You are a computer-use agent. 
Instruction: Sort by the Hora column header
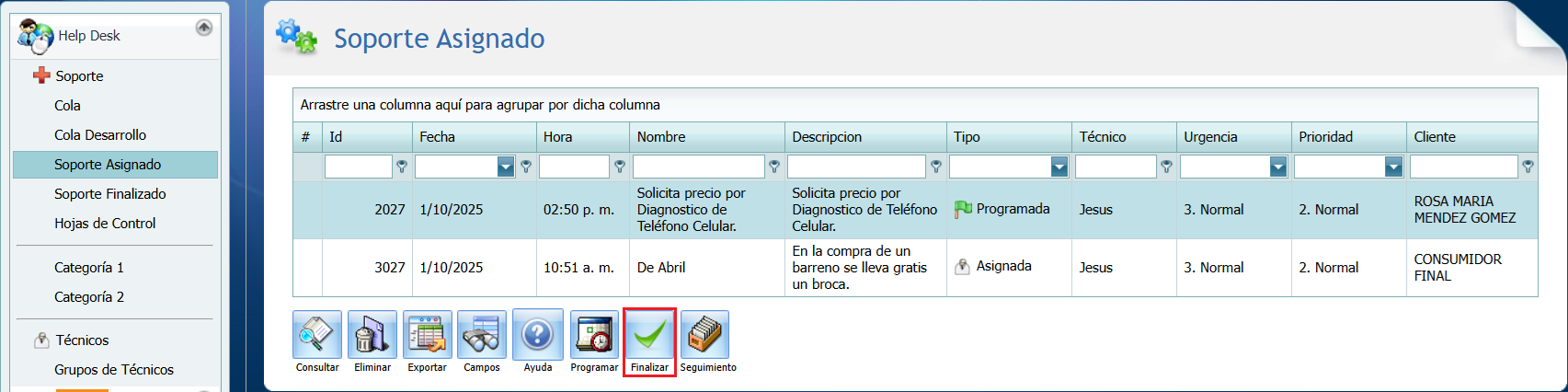pos(583,137)
